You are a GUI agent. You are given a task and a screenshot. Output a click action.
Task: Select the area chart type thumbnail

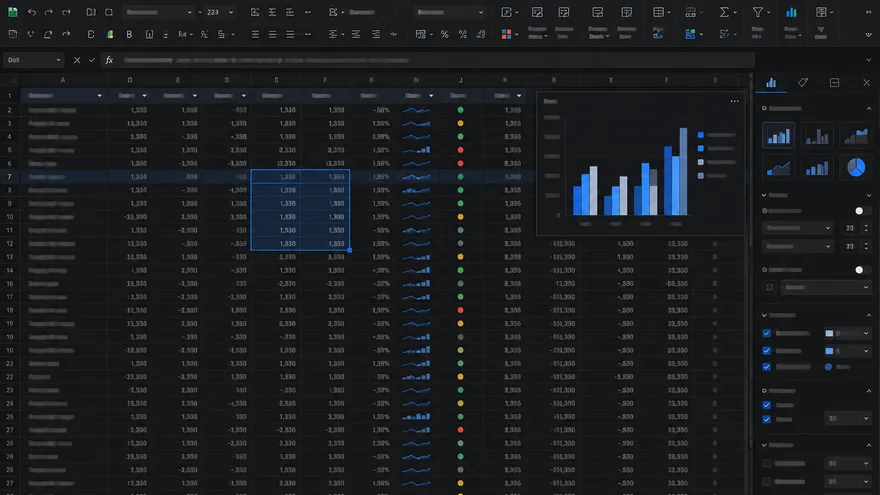[856, 135]
